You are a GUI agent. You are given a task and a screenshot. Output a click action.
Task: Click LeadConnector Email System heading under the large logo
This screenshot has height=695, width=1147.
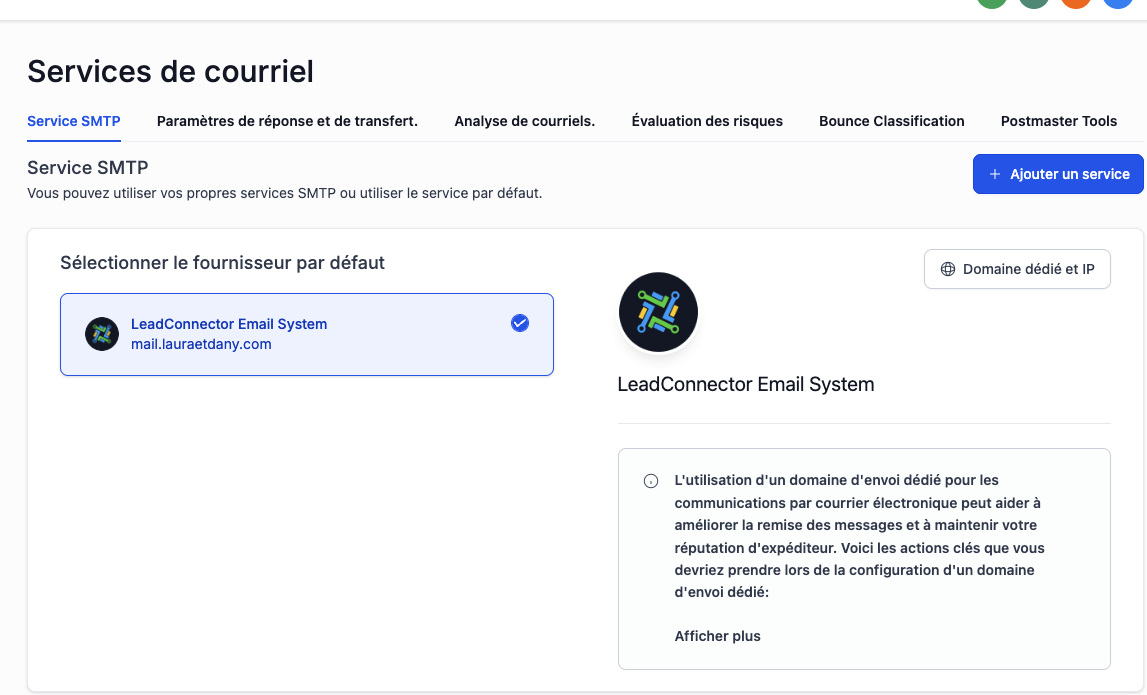[746, 385]
